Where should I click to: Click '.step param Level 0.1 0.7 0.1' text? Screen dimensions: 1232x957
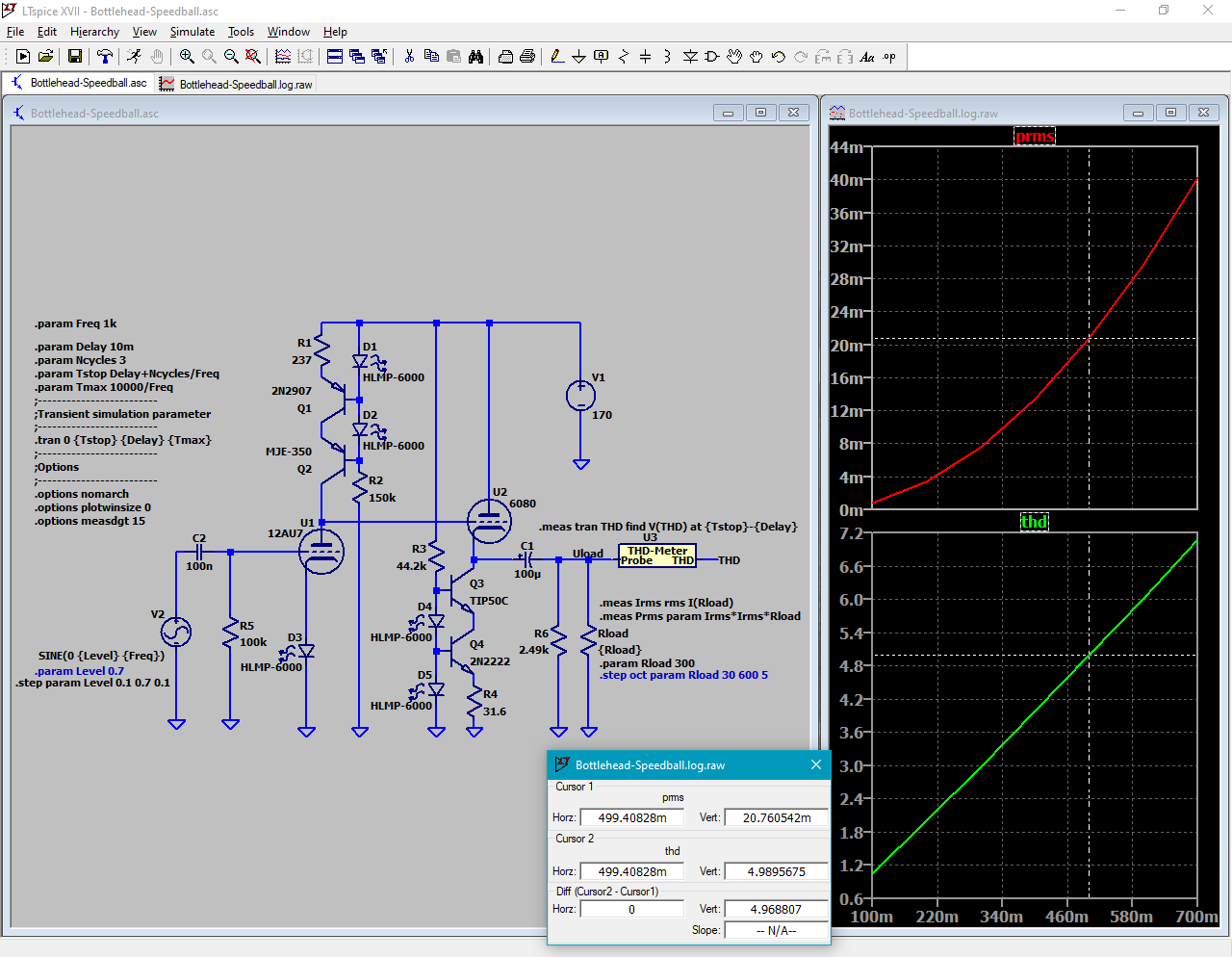click(92, 683)
